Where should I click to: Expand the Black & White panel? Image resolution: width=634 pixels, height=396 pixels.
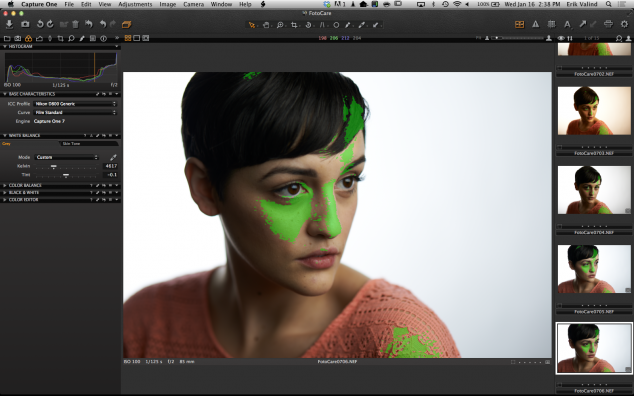(x=5, y=193)
